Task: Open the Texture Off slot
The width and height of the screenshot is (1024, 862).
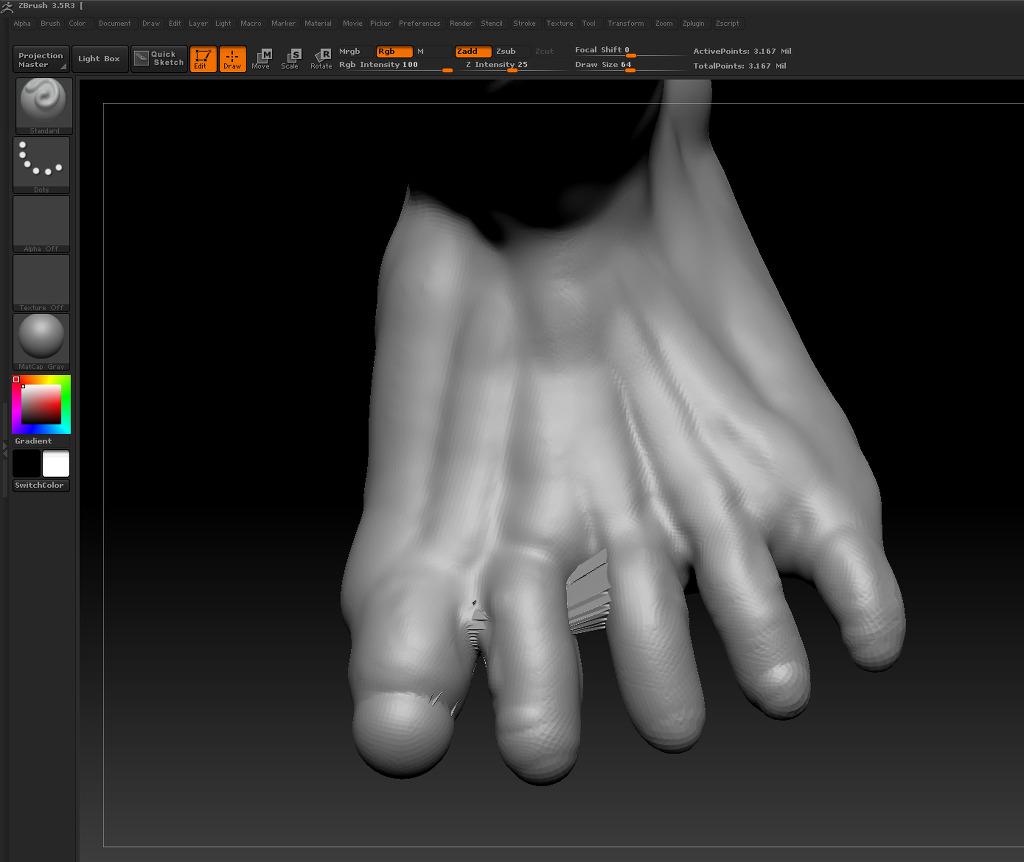Action: pyautogui.click(x=41, y=281)
